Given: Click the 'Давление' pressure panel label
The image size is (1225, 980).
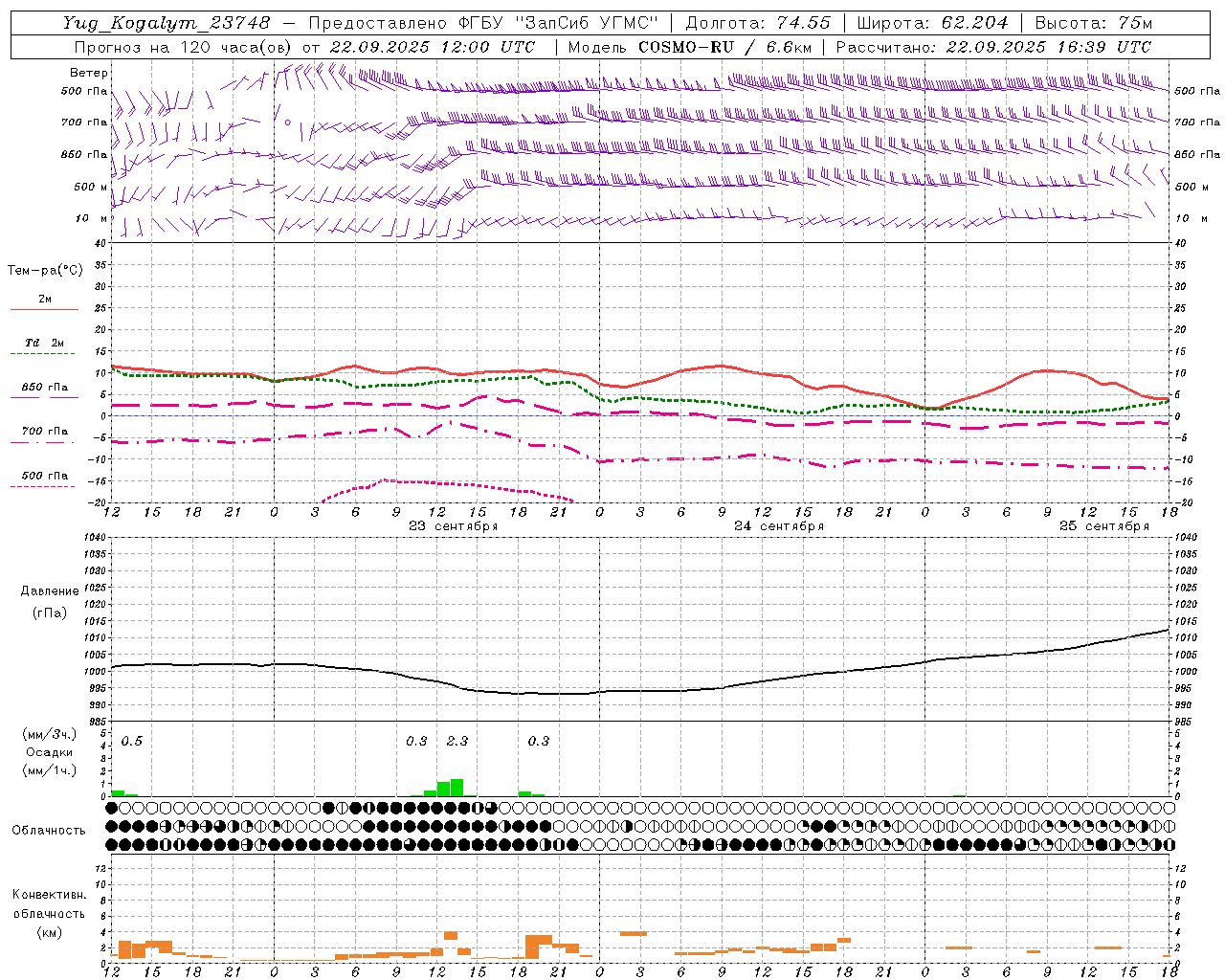Looking at the screenshot, I should pyautogui.click(x=50, y=591).
